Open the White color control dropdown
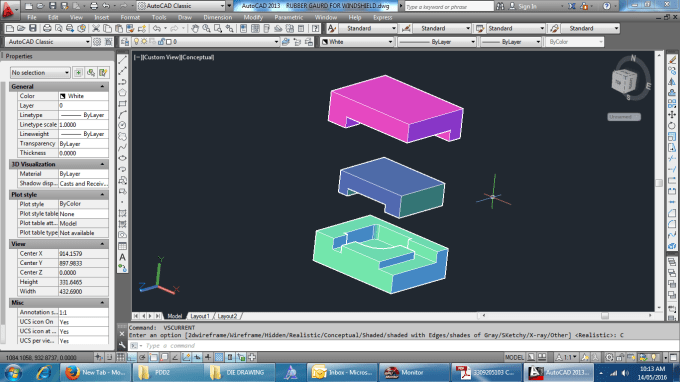This screenshot has height=382, width=680. (357, 42)
